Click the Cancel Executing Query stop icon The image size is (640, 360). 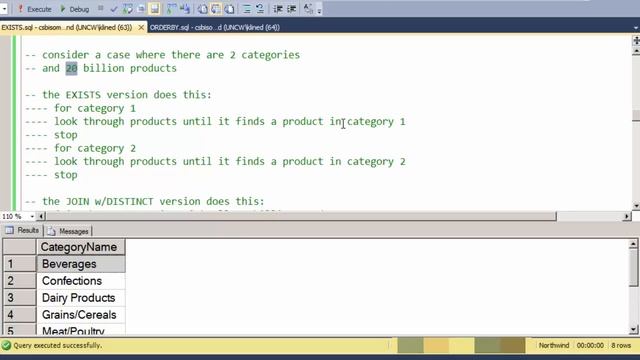click(x=101, y=9)
